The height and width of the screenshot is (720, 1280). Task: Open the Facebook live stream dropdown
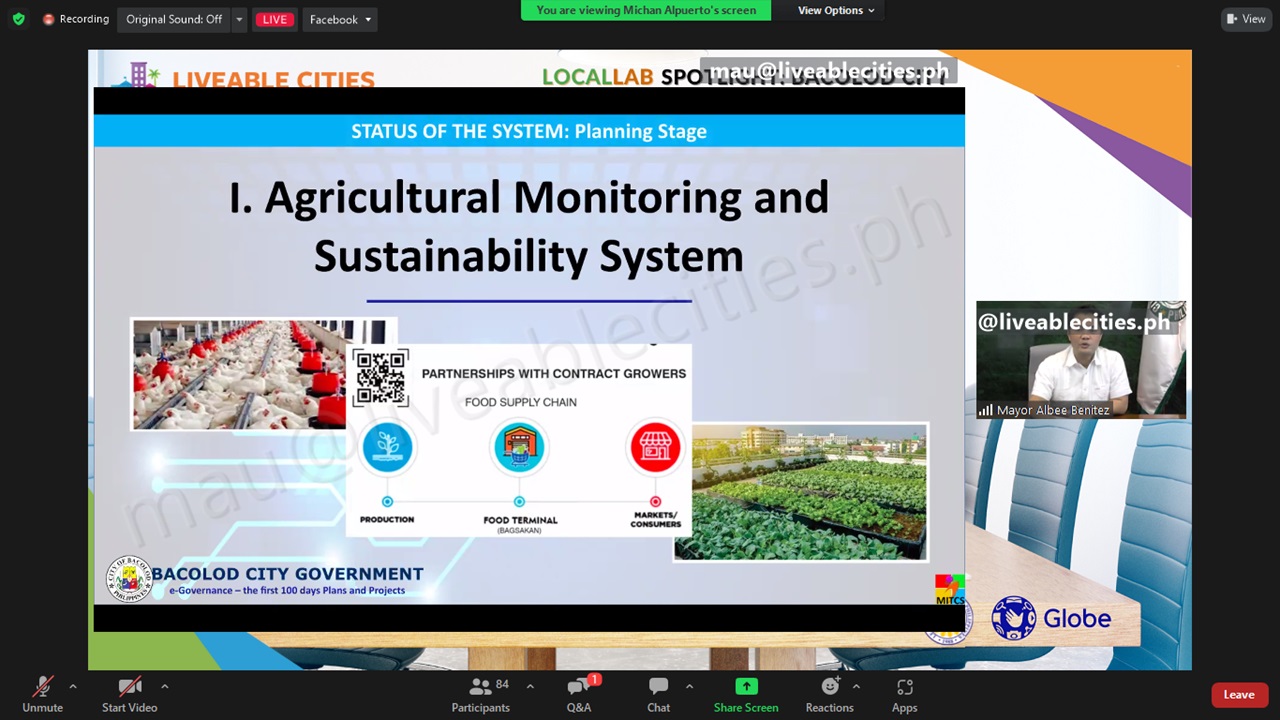pos(340,19)
